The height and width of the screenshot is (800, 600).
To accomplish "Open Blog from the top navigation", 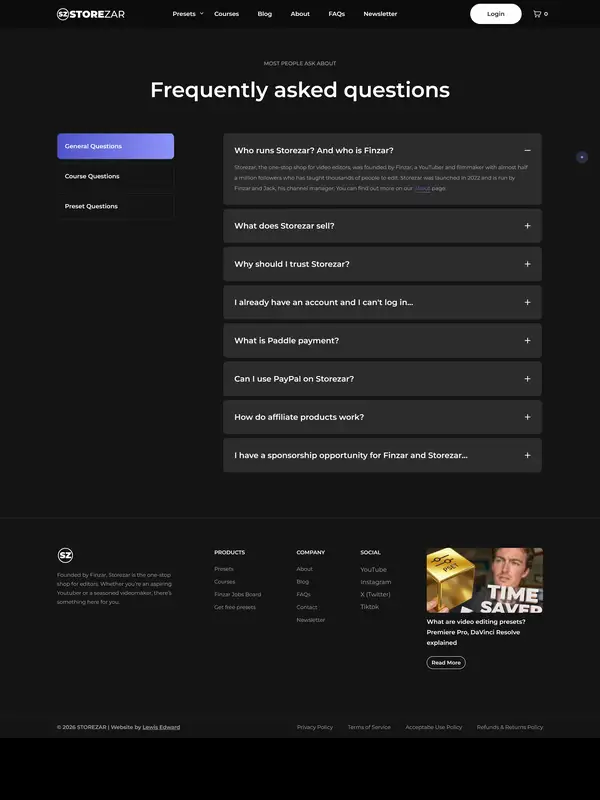I will tap(265, 14).
